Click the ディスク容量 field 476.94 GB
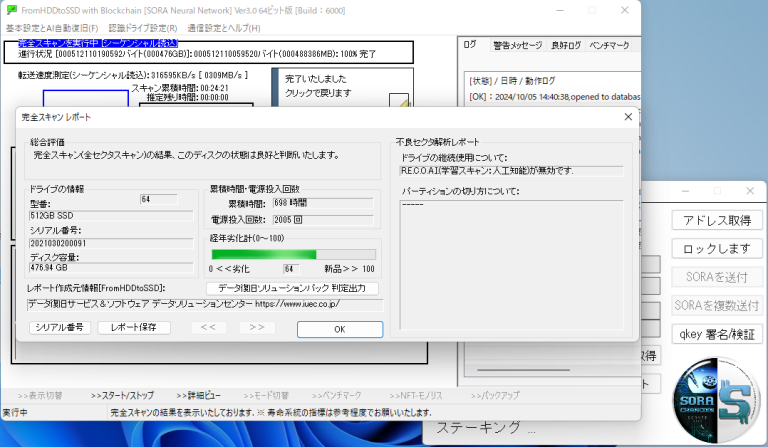Screen dimensions: 768x447 111,268
